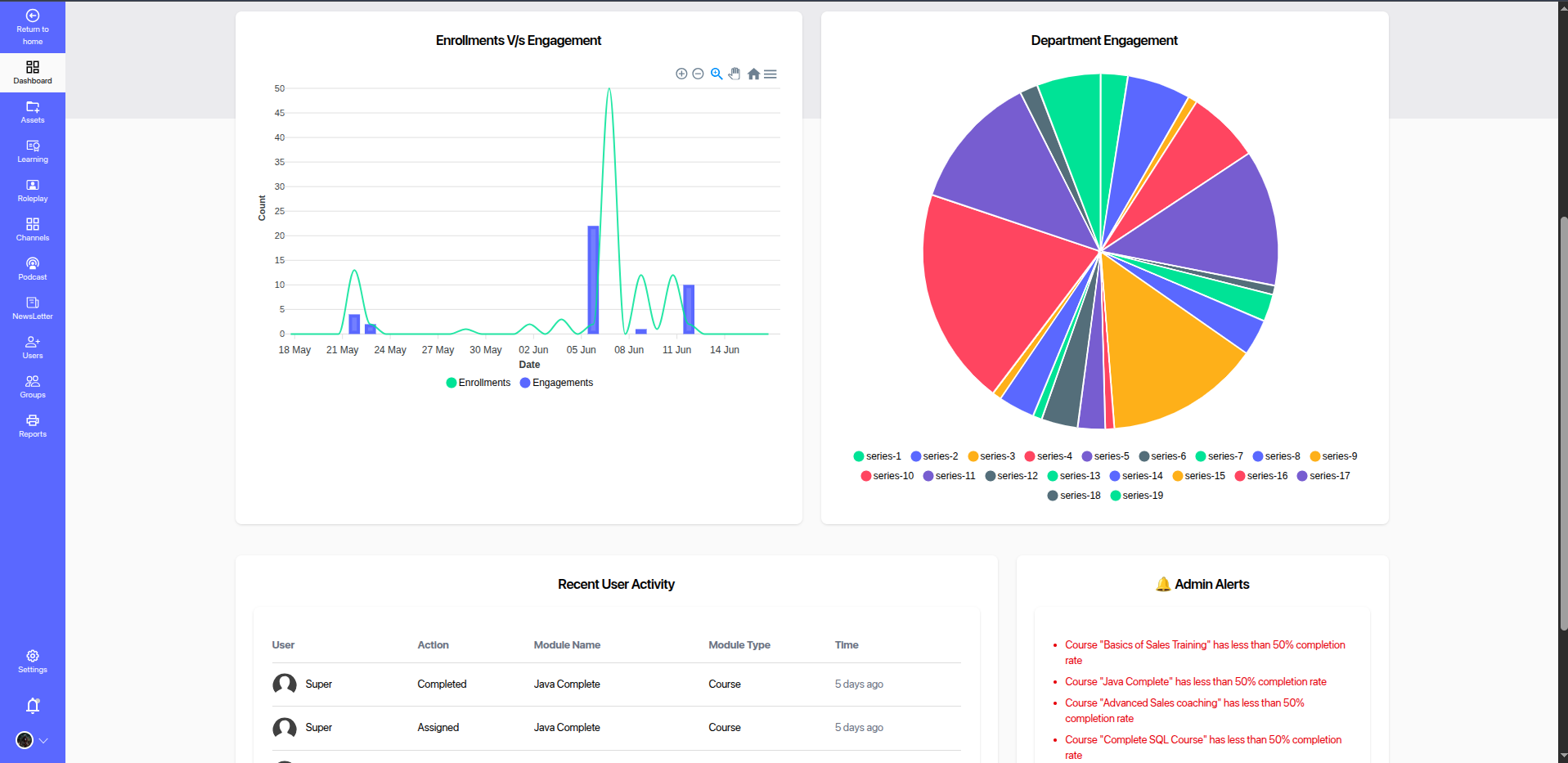Reset chart zoom with home icon
1568x763 pixels.
753,74
